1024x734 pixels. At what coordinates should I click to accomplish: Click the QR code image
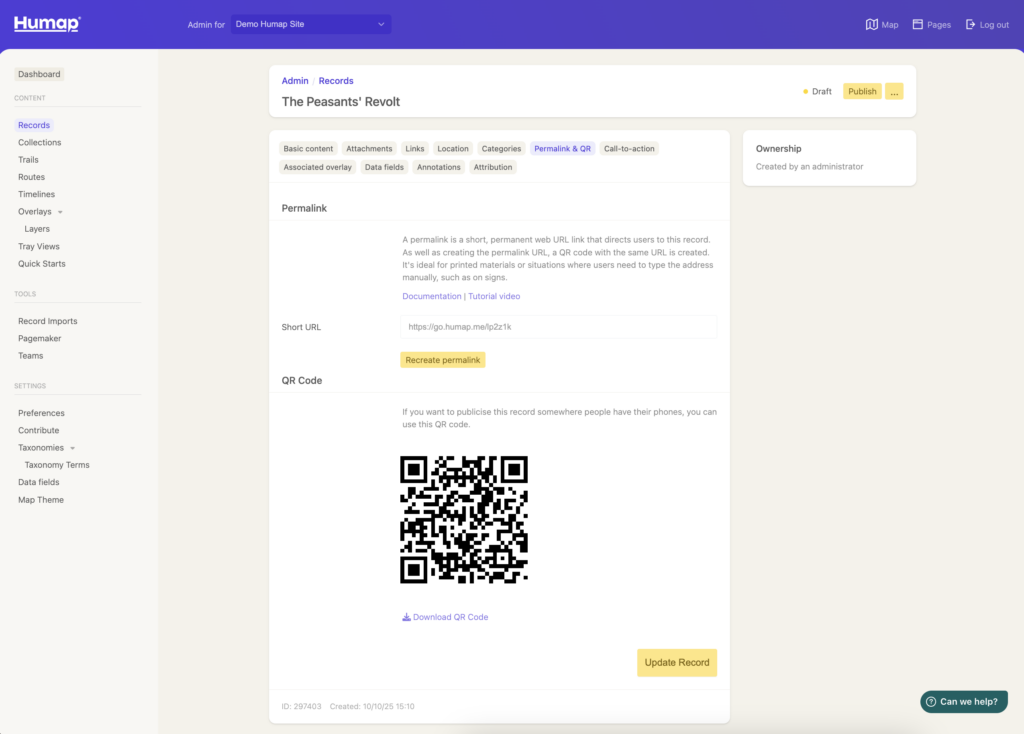464,520
